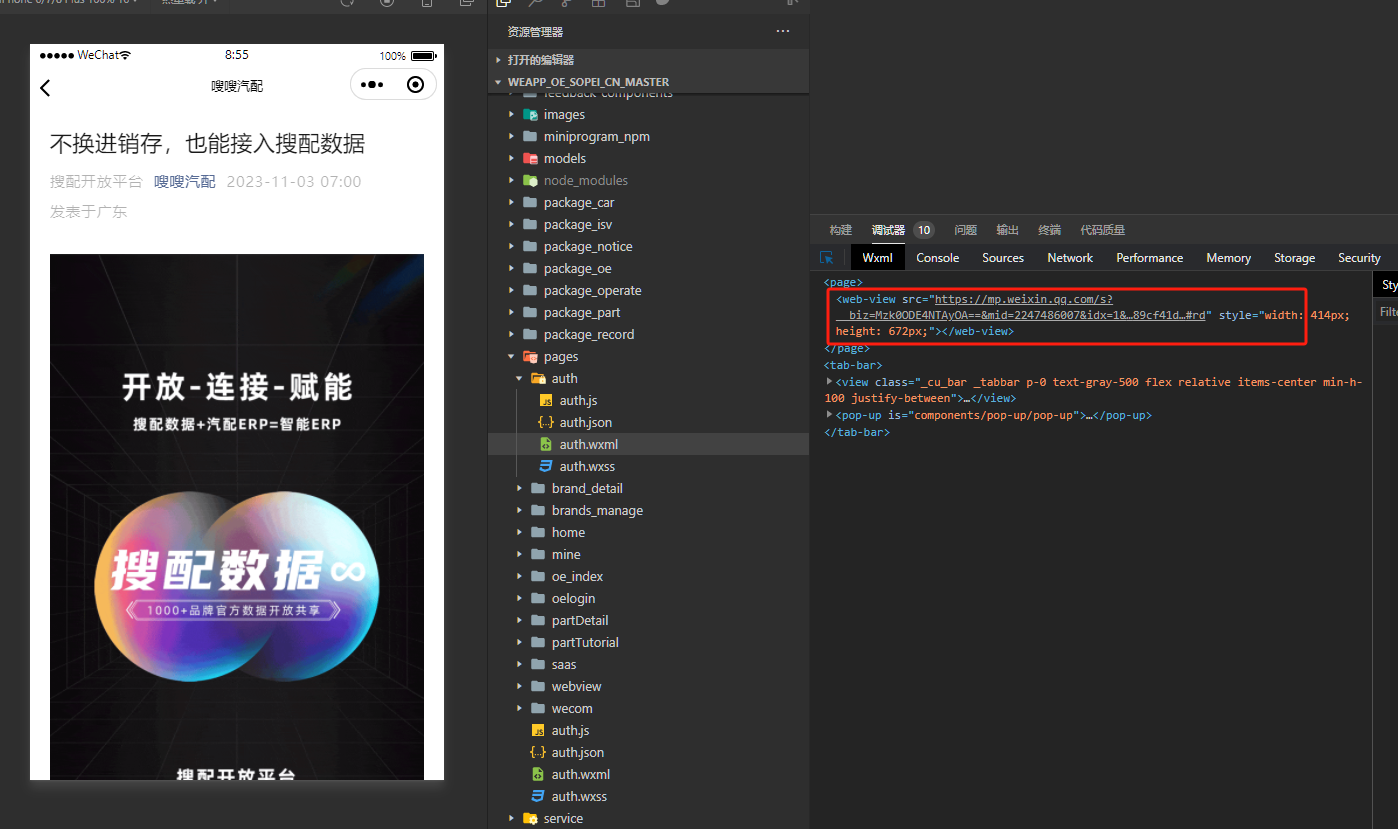Click the JS icon of auth.js inside the auth folder

click(546, 401)
